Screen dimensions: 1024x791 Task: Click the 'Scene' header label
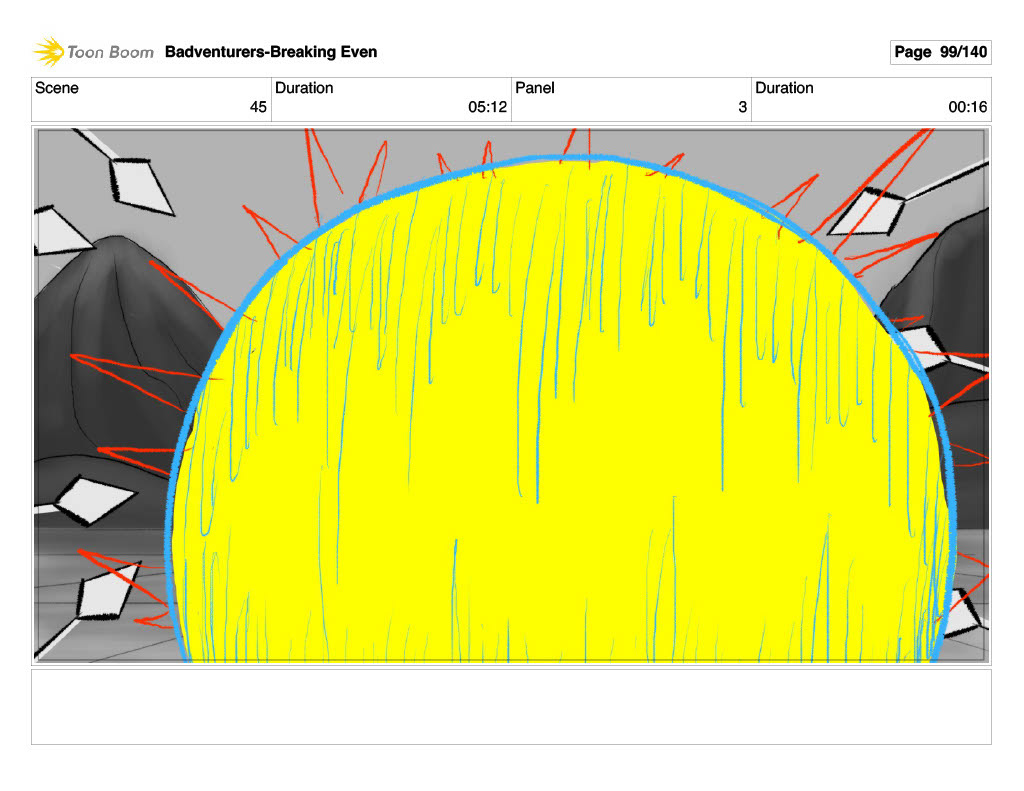coord(57,88)
